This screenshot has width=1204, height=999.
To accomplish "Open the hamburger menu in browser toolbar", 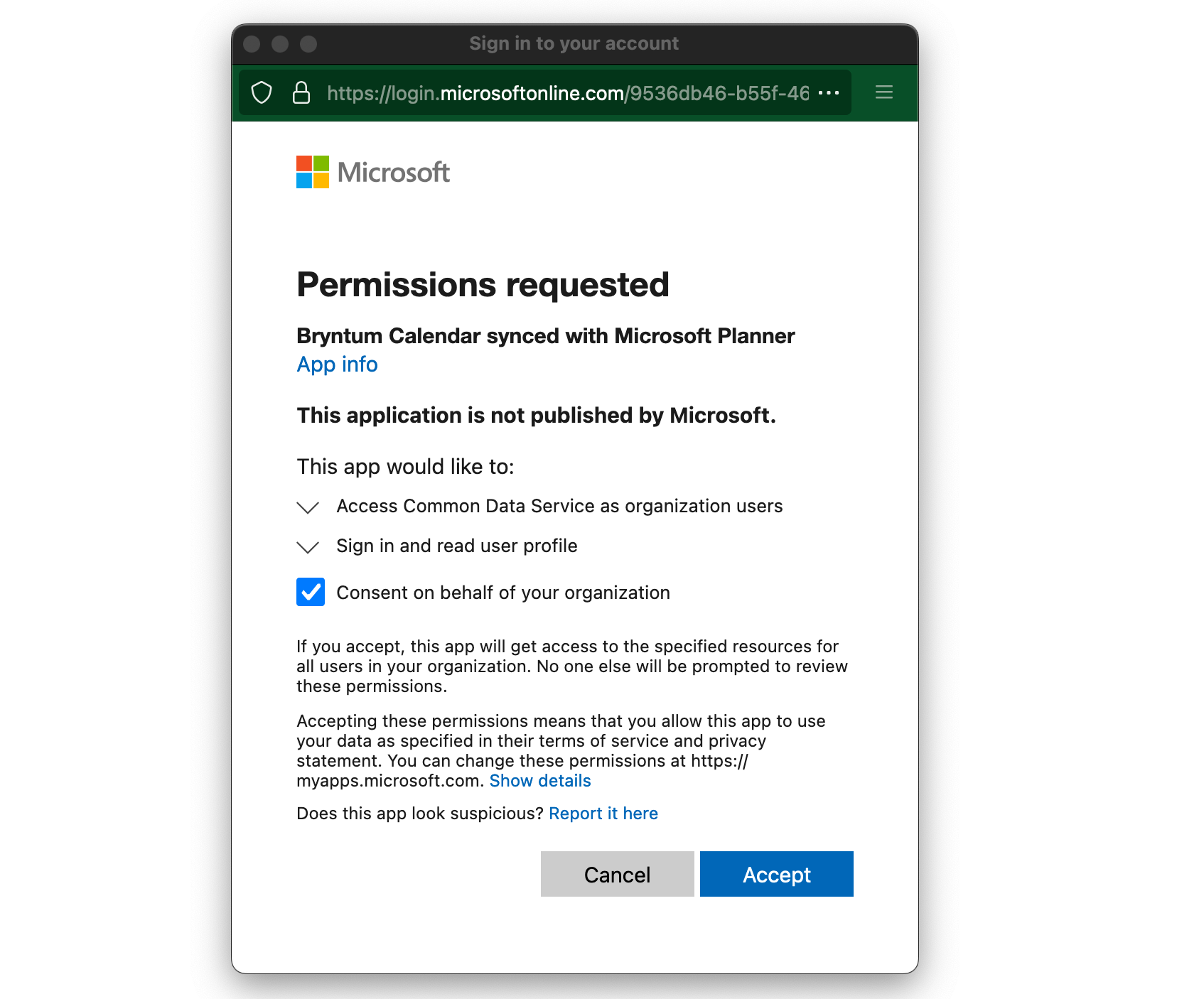I will pyautogui.click(x=883, y=92).
